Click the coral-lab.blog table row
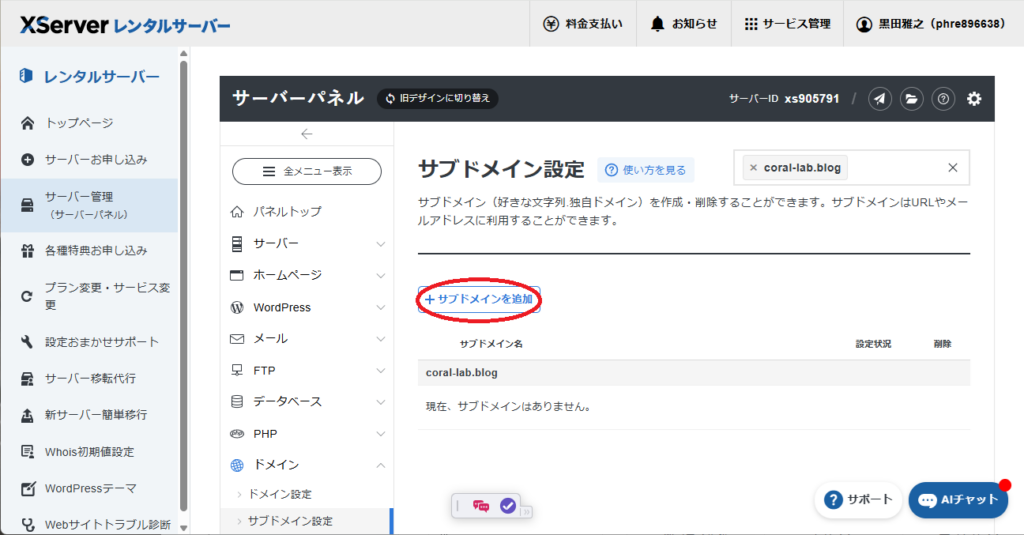This screenshot has height=535, width=1024. [x=694, y=372]
